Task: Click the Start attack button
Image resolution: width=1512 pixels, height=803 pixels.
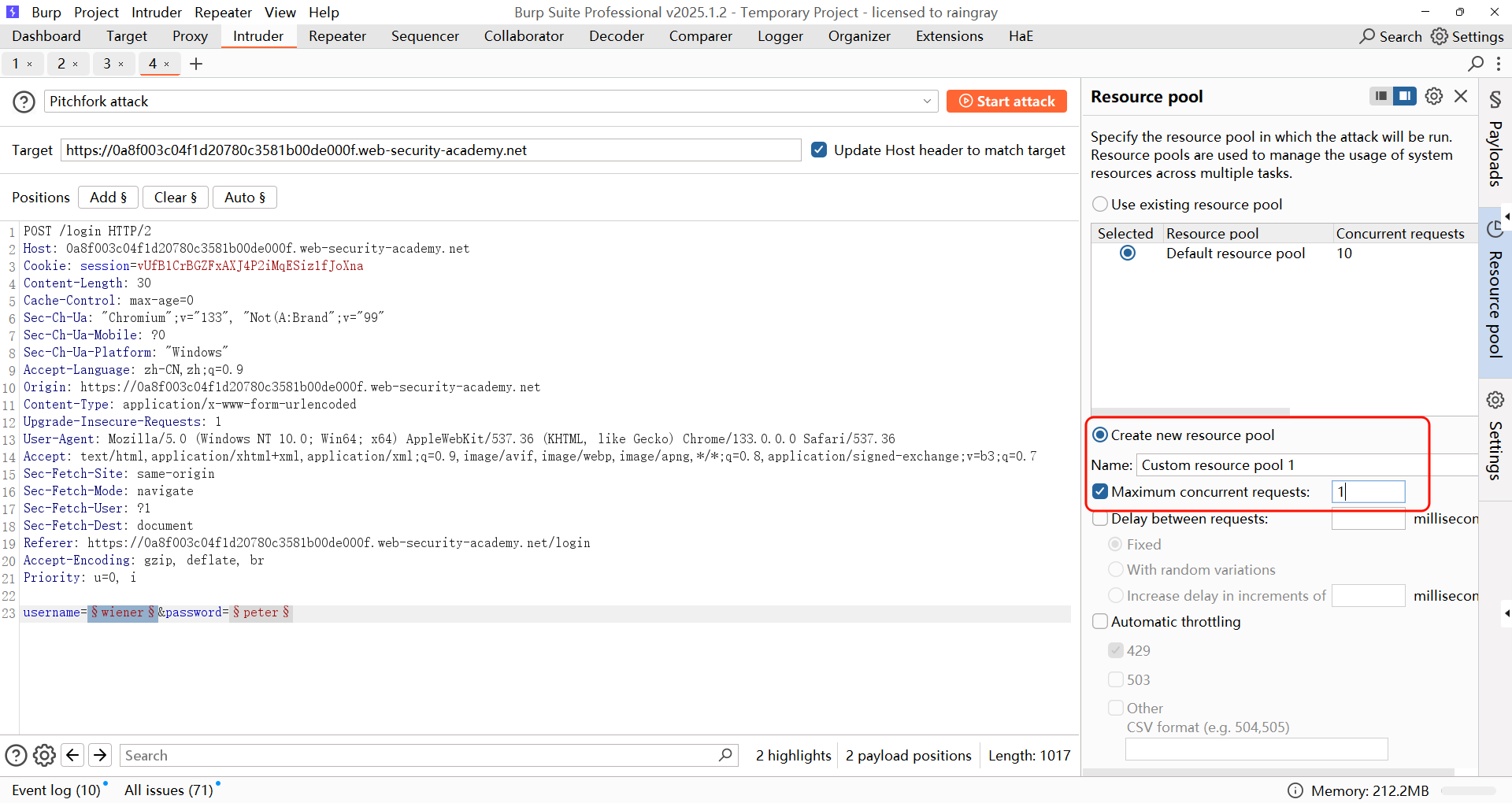Action: (1006, 102)
